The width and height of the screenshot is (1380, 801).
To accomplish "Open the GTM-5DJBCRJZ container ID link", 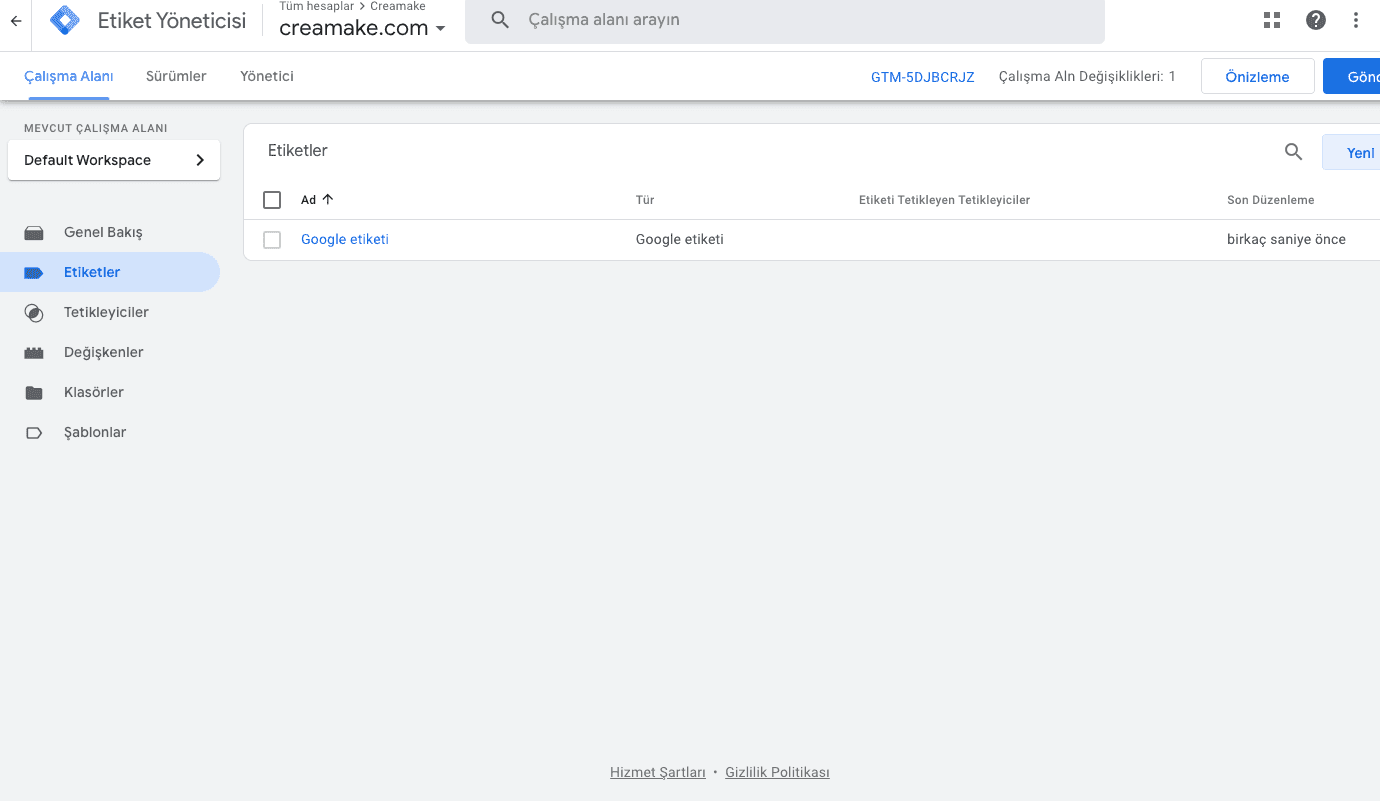I will click(x=922, y=77).
